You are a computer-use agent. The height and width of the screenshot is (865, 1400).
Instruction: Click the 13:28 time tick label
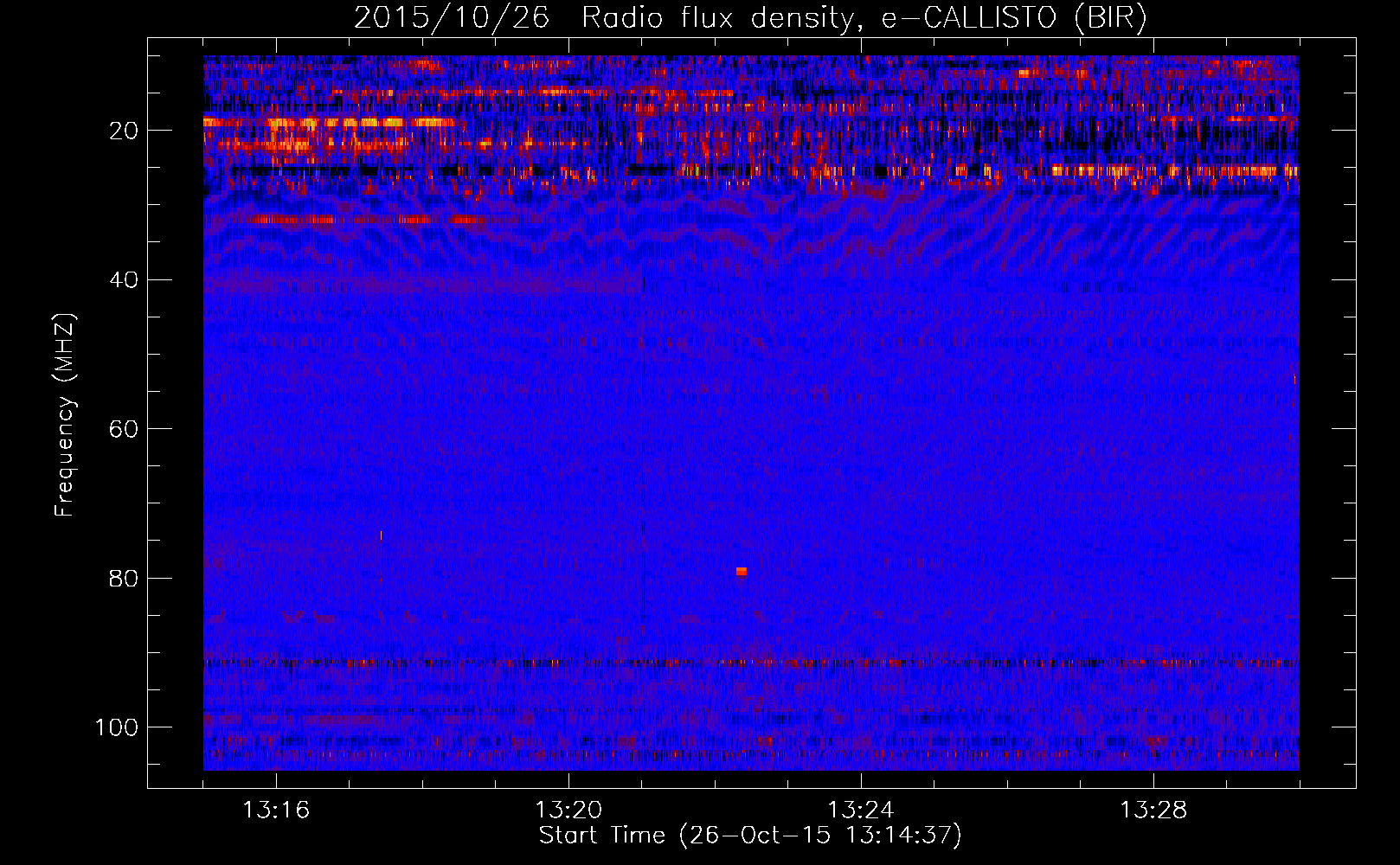[1153, 811]
